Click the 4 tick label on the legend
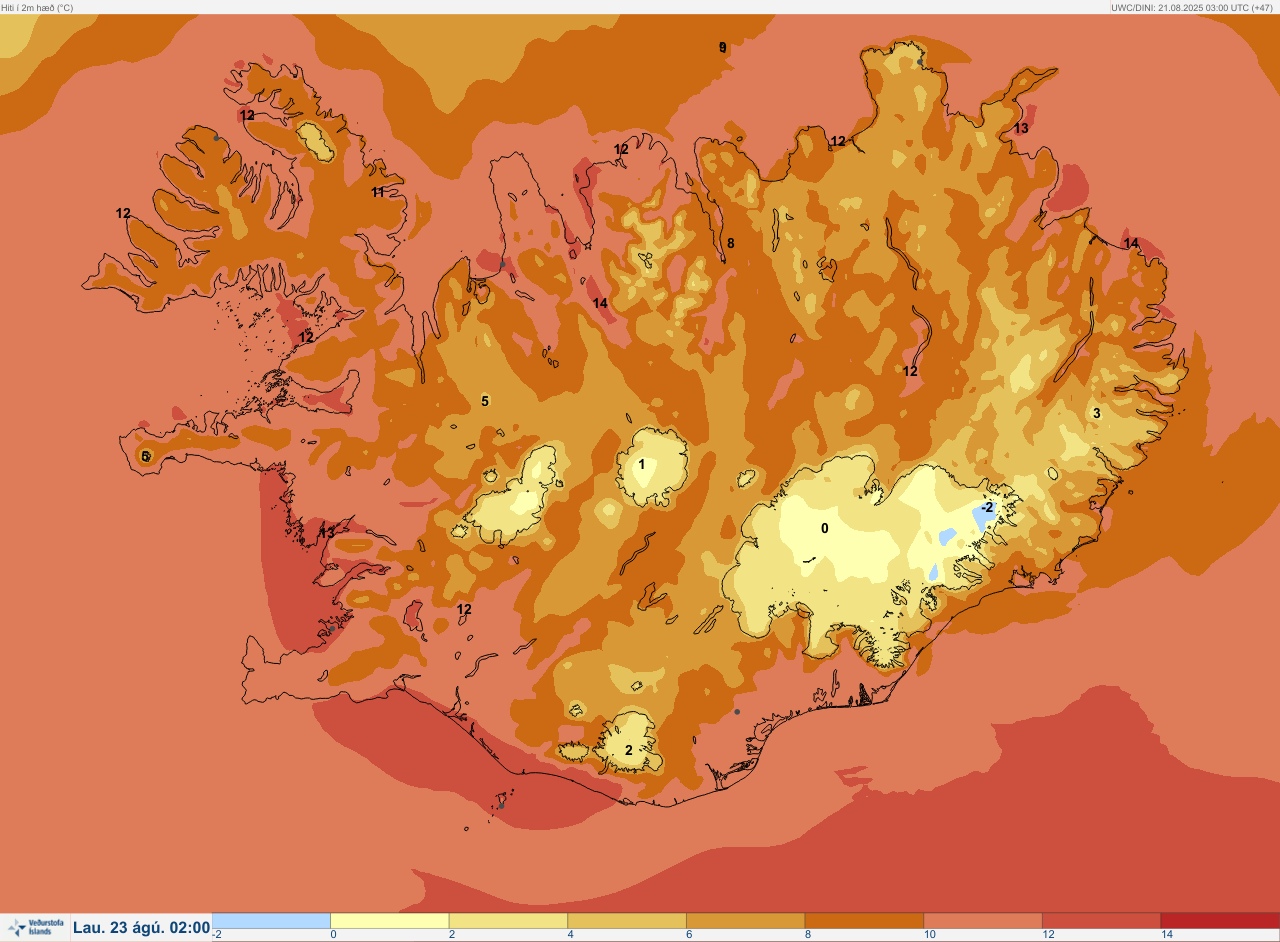The height and width of the screenshot is (942, 1280). click(571, 935)
